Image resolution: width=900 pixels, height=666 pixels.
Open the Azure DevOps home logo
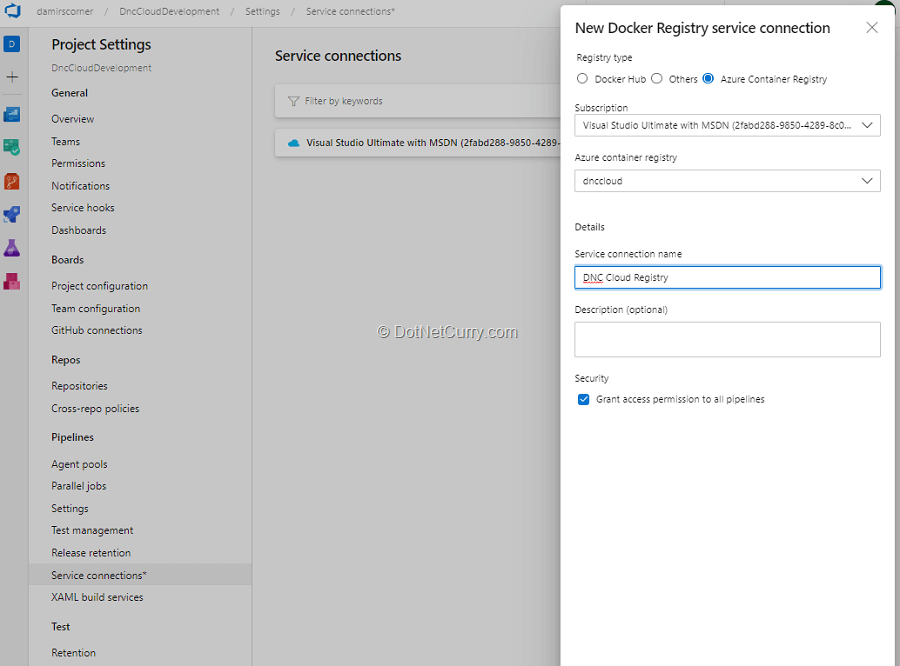(13, 10)
